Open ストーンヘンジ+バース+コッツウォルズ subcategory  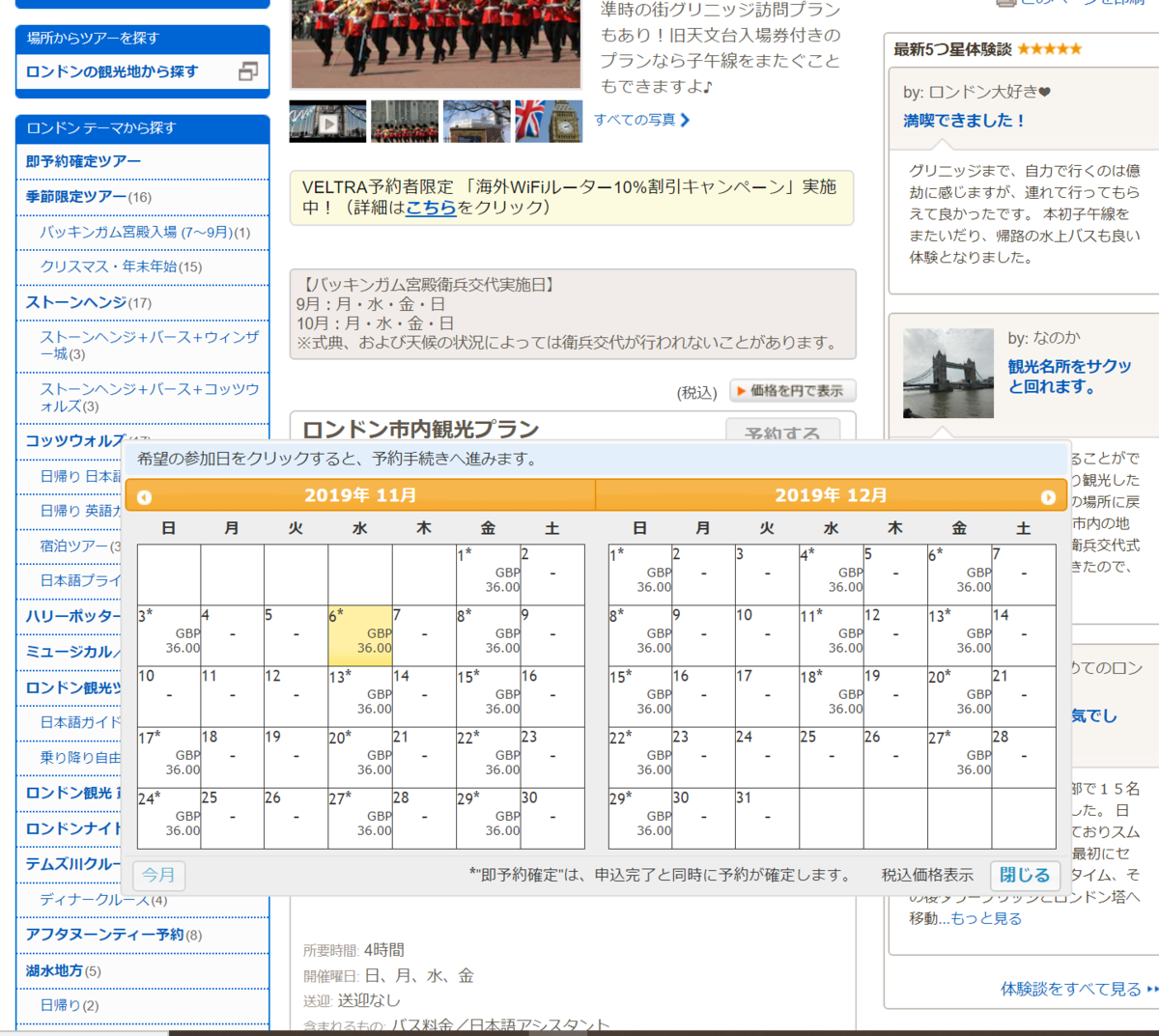[150, 398]
